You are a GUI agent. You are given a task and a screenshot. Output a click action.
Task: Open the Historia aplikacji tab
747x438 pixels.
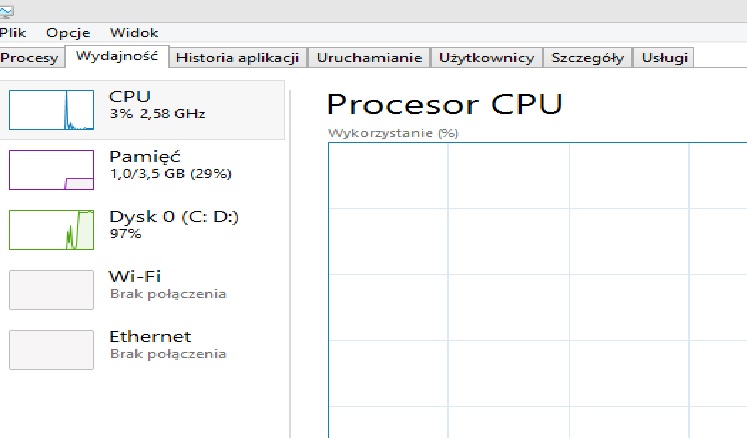238,58
